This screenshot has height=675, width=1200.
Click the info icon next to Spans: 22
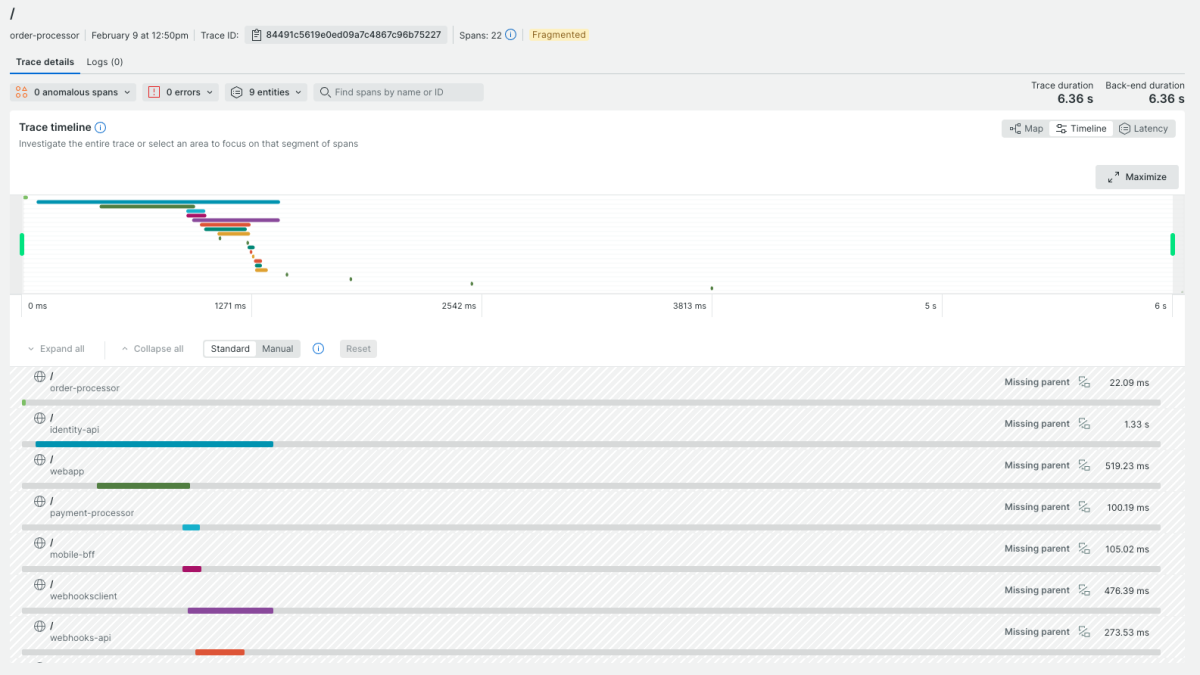510,35
